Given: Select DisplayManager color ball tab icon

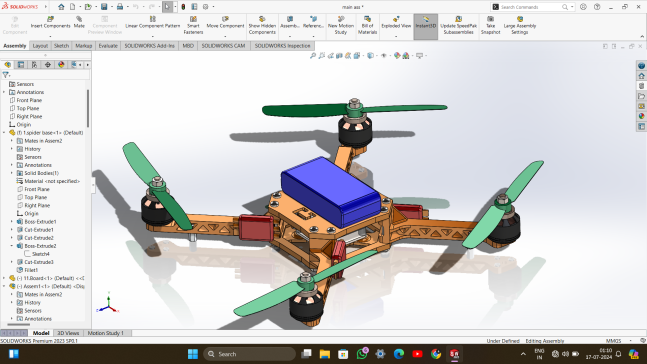Looking at the screenshot, I should tap(61, 65).
